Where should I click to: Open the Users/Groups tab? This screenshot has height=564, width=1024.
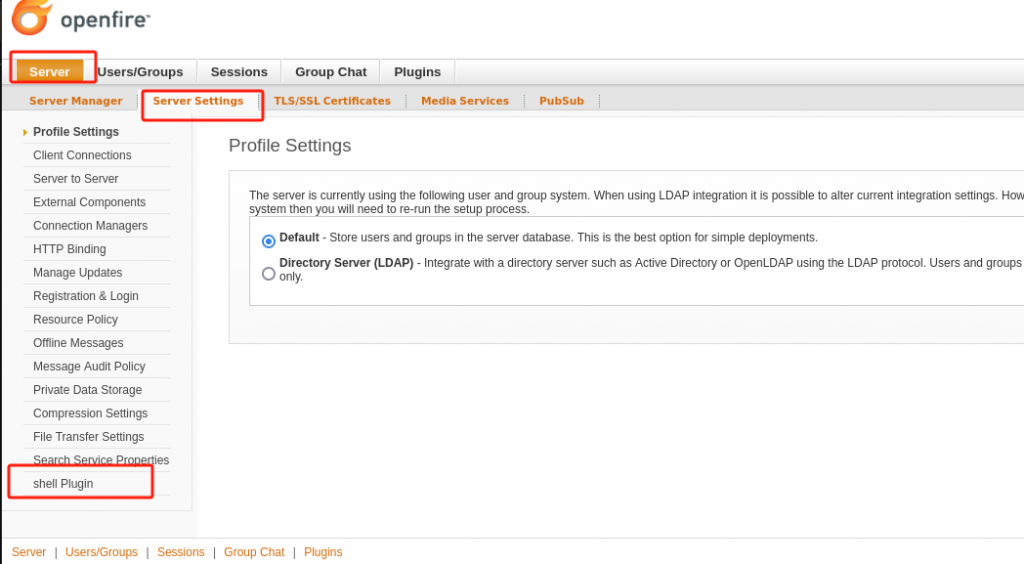140,72
